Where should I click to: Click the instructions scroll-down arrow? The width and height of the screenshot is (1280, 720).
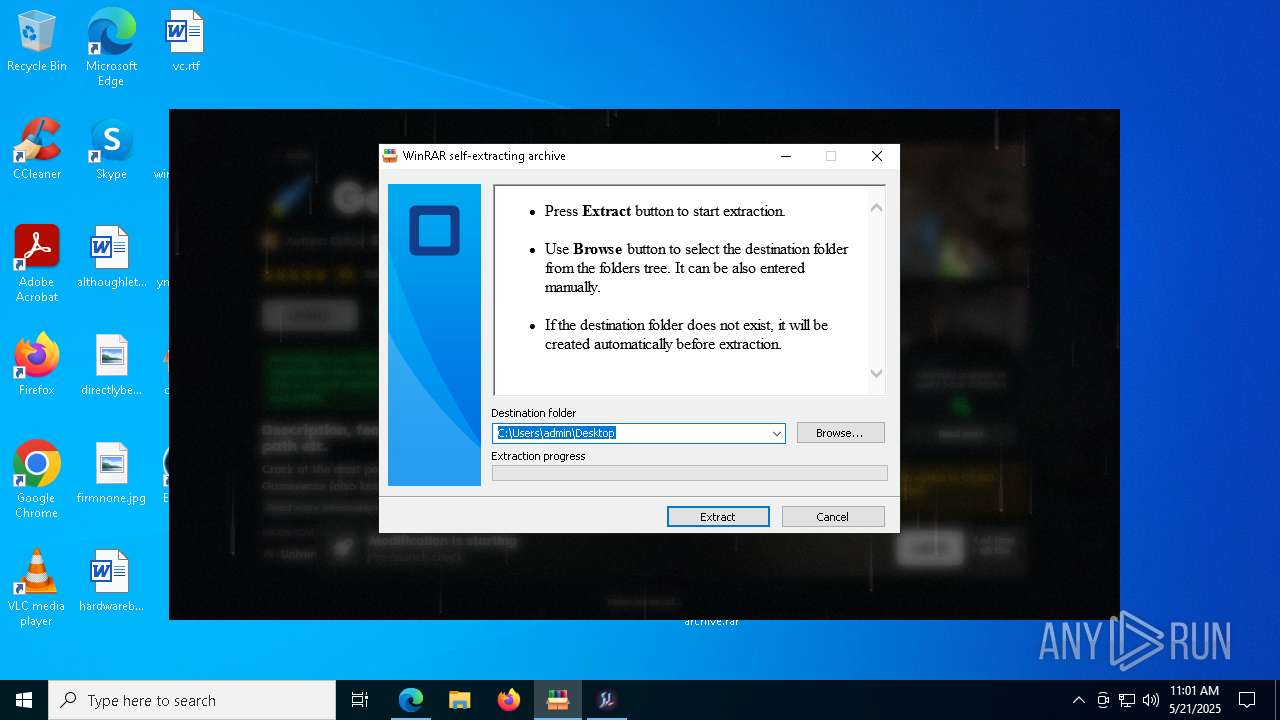[x=876, y=374]
